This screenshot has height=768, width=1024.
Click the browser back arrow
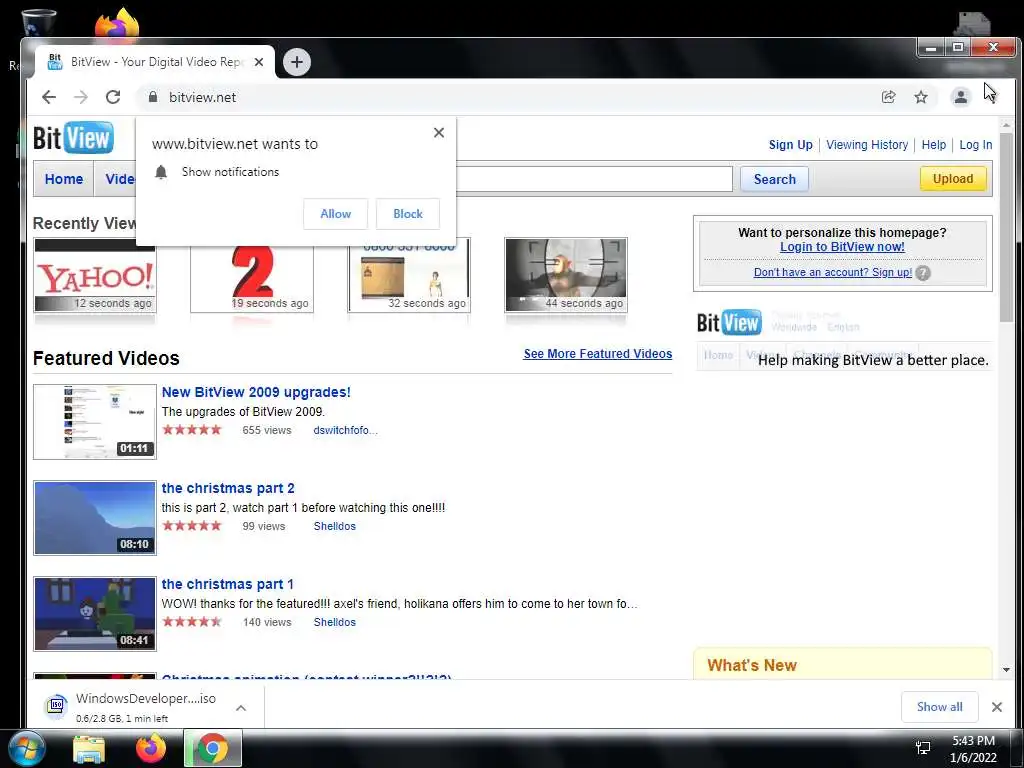(49, 97)
